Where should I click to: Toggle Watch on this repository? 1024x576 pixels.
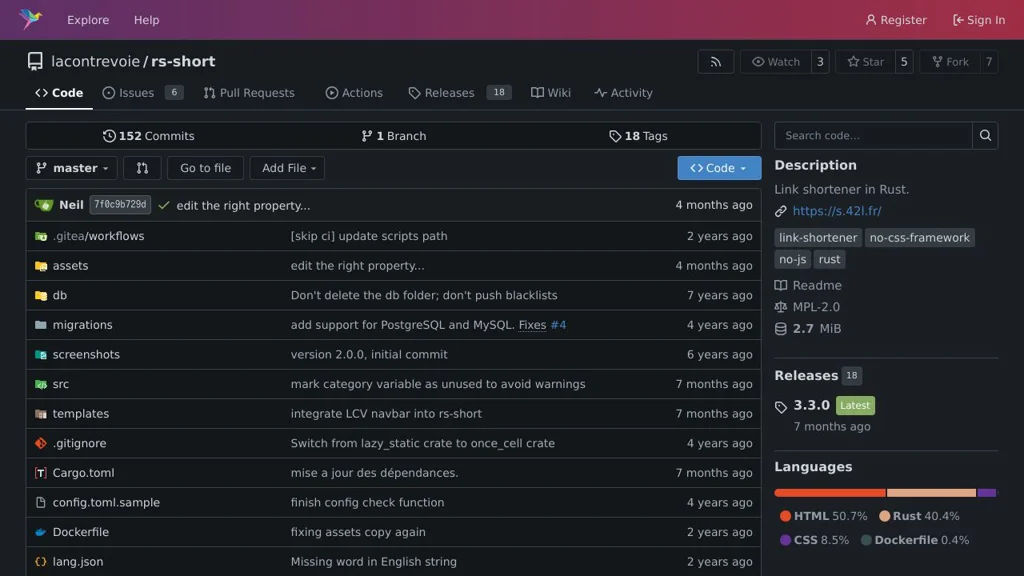click(776, 62)
